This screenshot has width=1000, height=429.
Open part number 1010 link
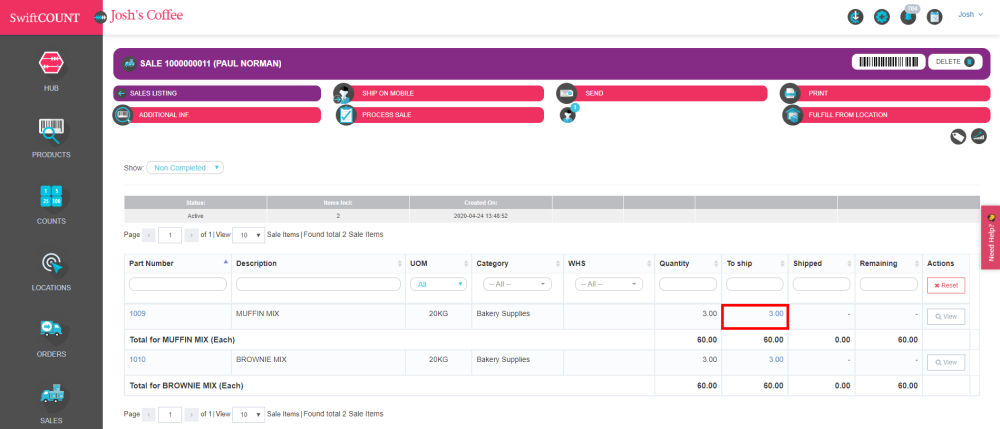[138, 360]
